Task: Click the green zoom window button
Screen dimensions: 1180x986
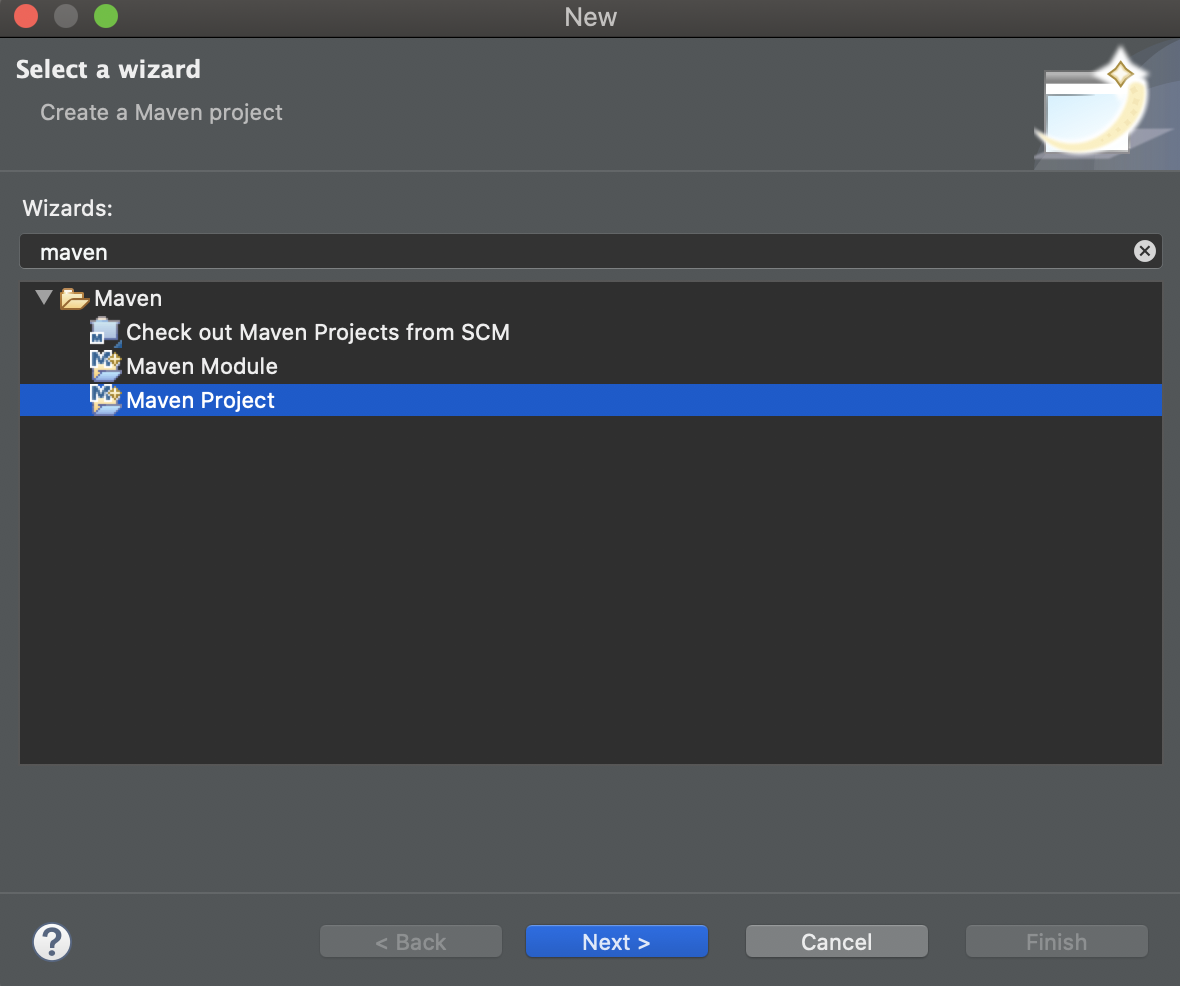Action: tap(106, 16)
